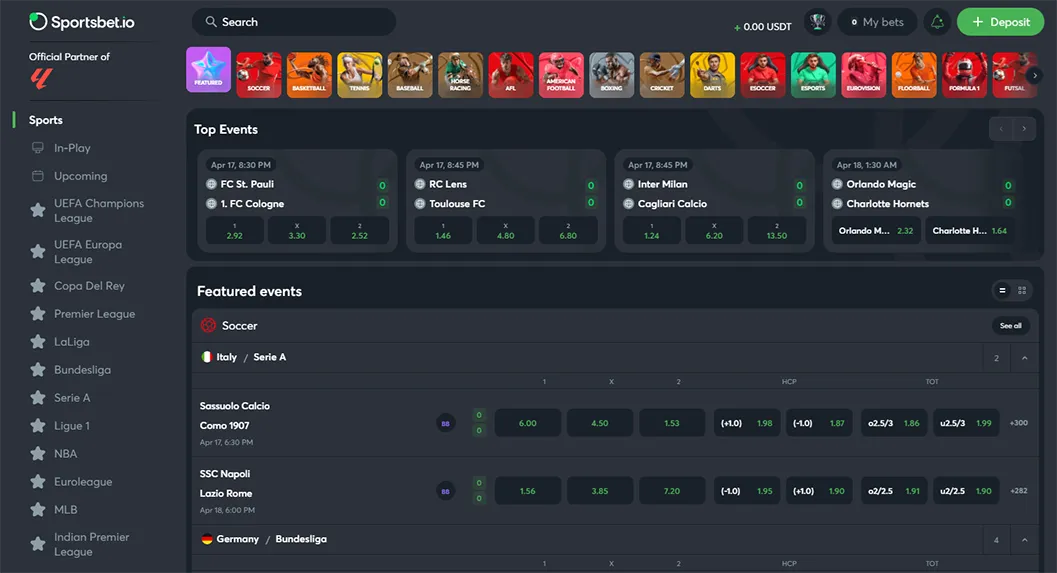Go to next Top Events

pos(1024,129)
